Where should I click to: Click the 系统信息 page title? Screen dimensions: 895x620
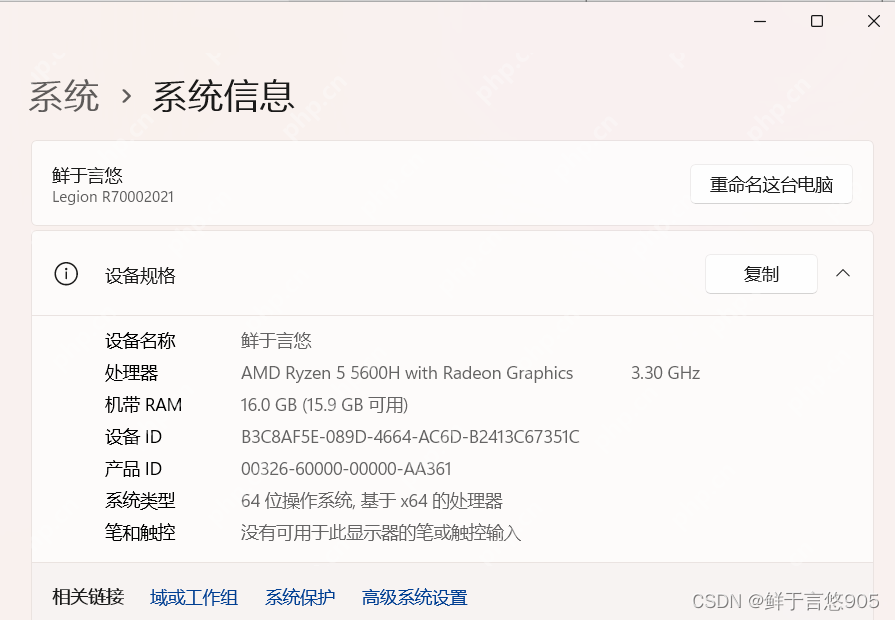(223, 97)
